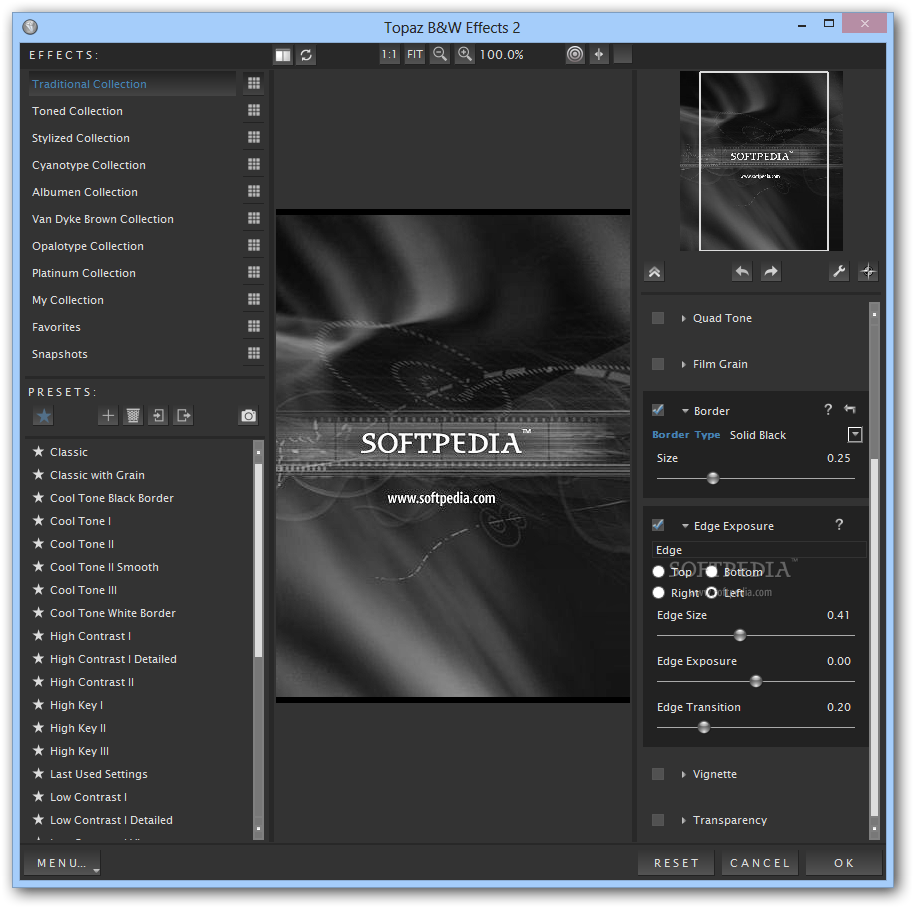Click the circular target icon in toolbar
914x908 pixels.
click(575, 55)
